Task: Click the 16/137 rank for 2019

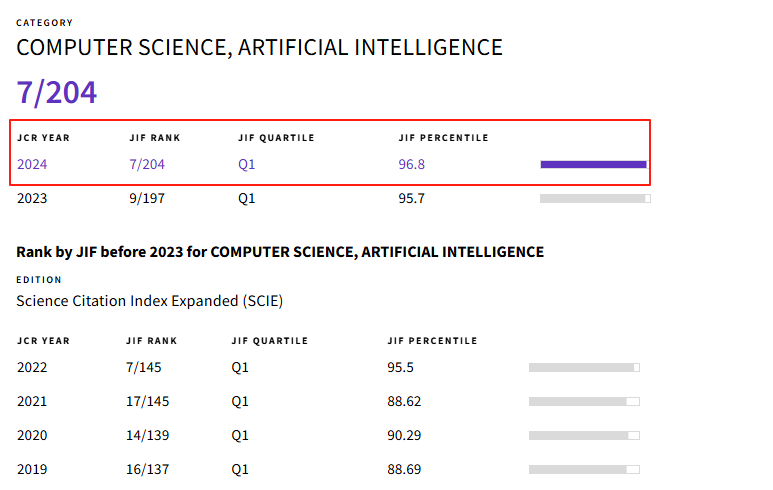Action: (x=148, y=469)
